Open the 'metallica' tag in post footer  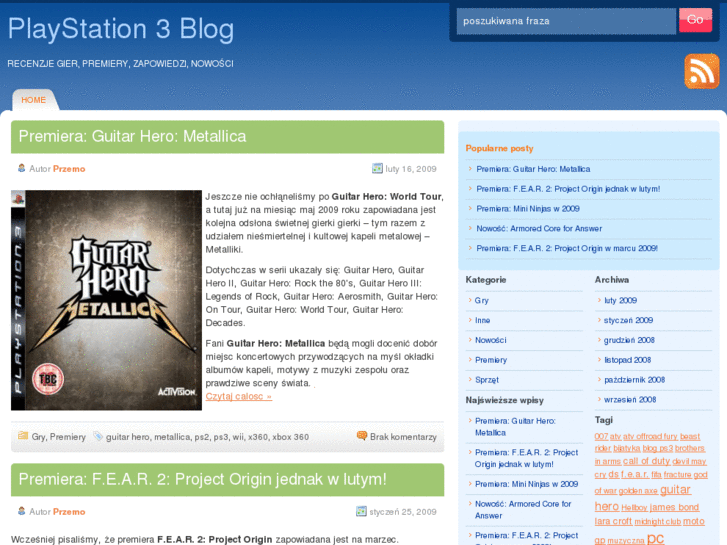[x=172, y=437]
